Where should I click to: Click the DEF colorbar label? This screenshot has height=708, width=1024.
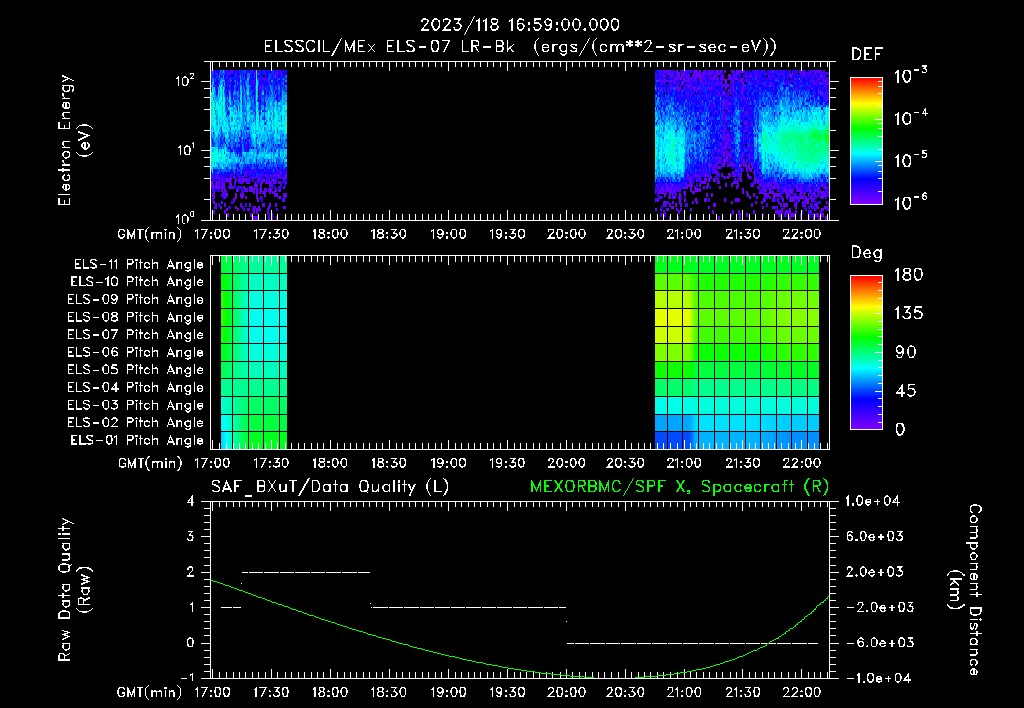tap(867, 54)
